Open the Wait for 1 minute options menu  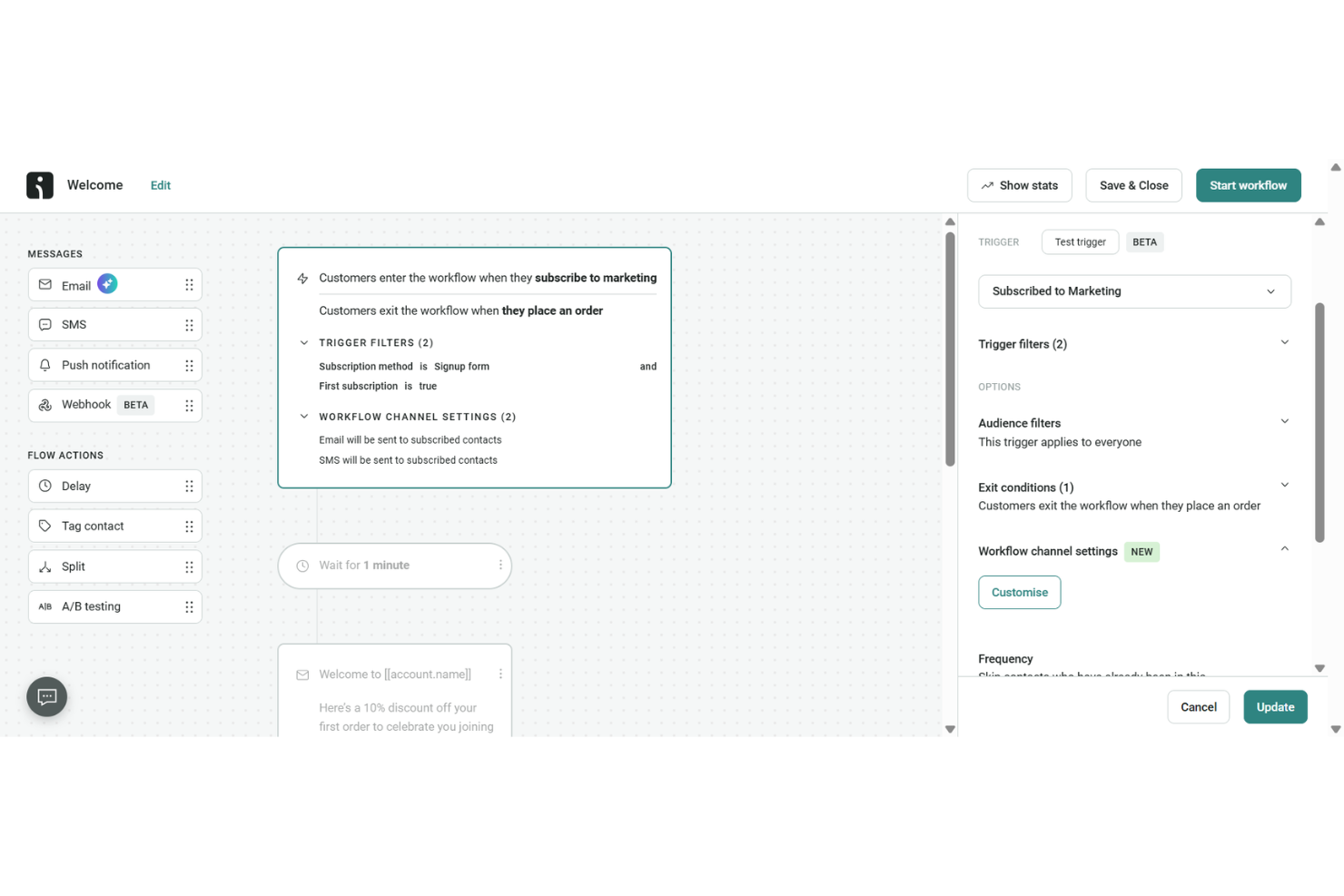pyautogui.click(x=500, y=565)
